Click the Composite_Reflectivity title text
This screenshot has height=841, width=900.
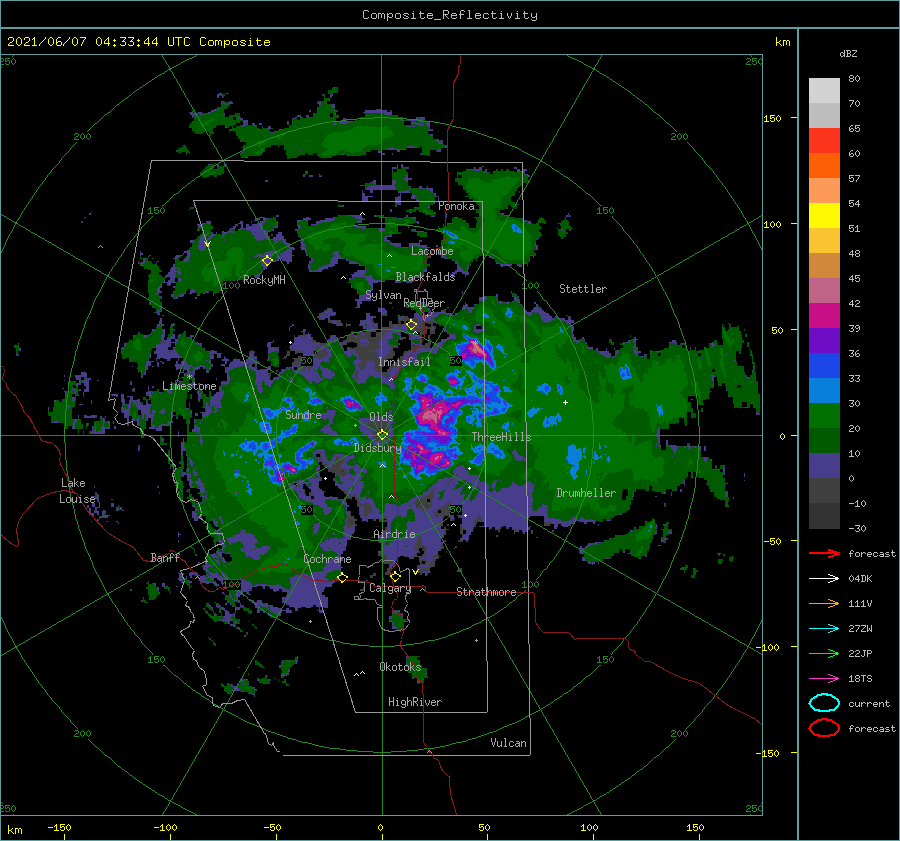coord(450,15)
